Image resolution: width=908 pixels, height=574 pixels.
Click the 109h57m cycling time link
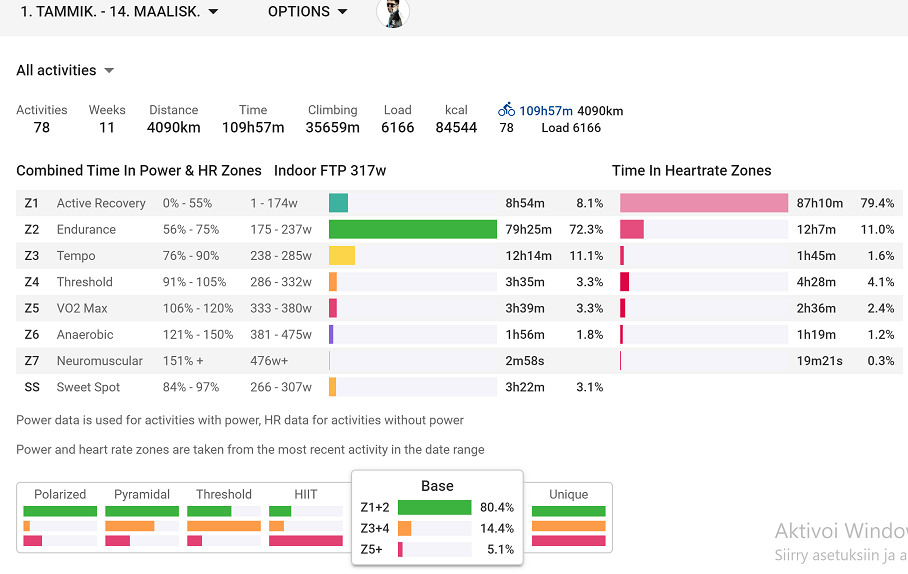click(x=545, y=111)
